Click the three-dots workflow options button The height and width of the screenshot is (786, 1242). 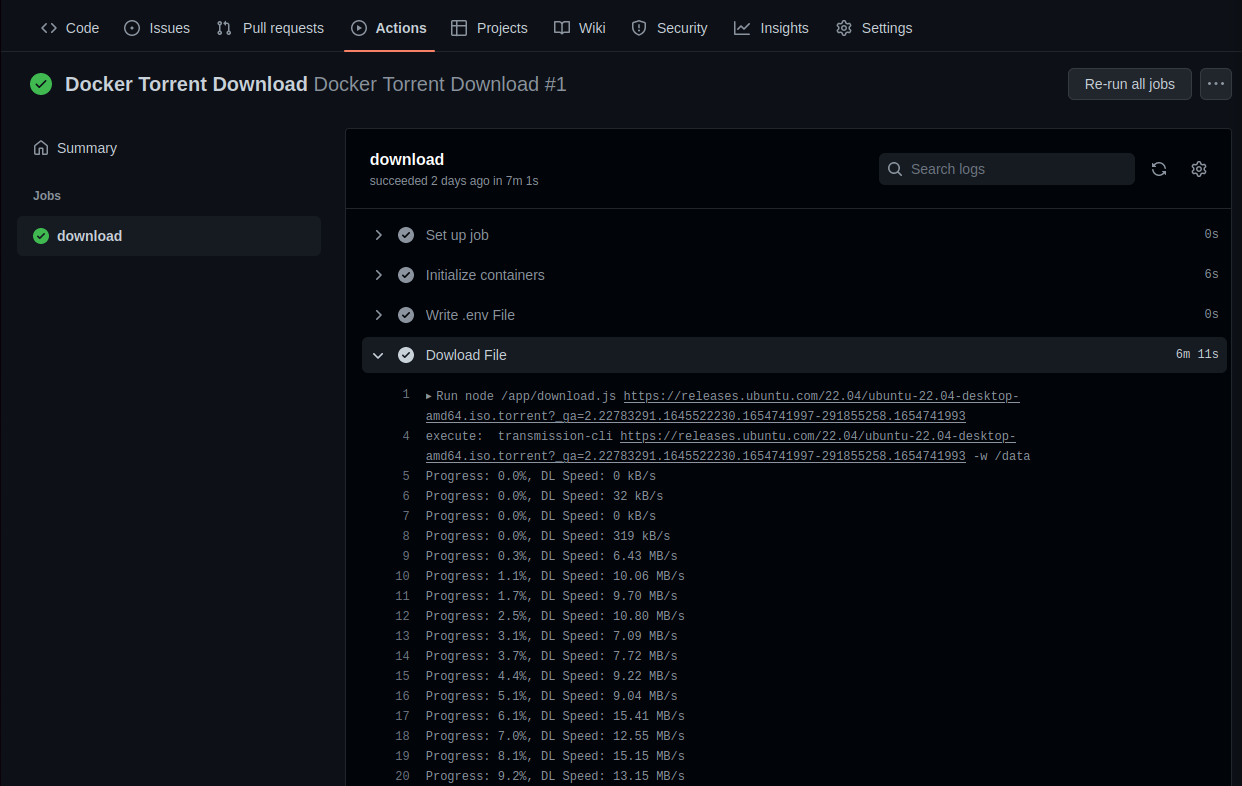pyautogui.click(x=1216, y=84)
